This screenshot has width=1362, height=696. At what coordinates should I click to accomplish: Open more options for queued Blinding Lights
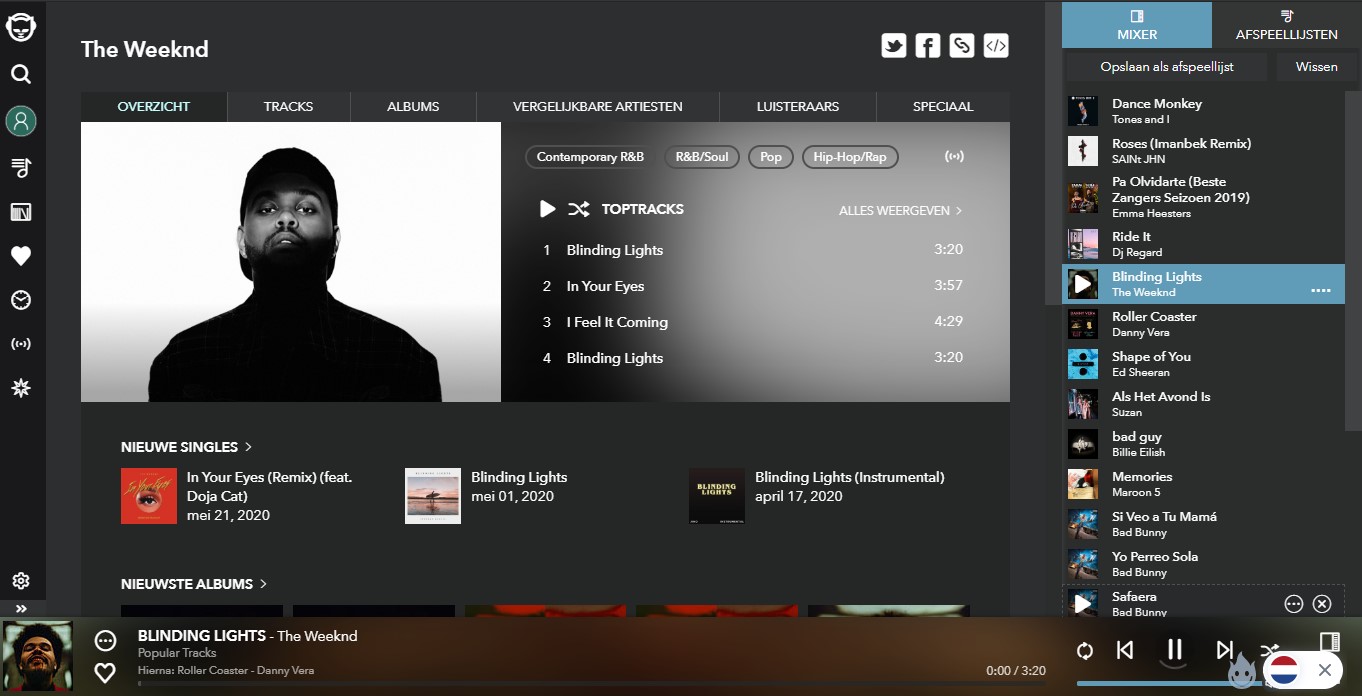pos(1321,291)
